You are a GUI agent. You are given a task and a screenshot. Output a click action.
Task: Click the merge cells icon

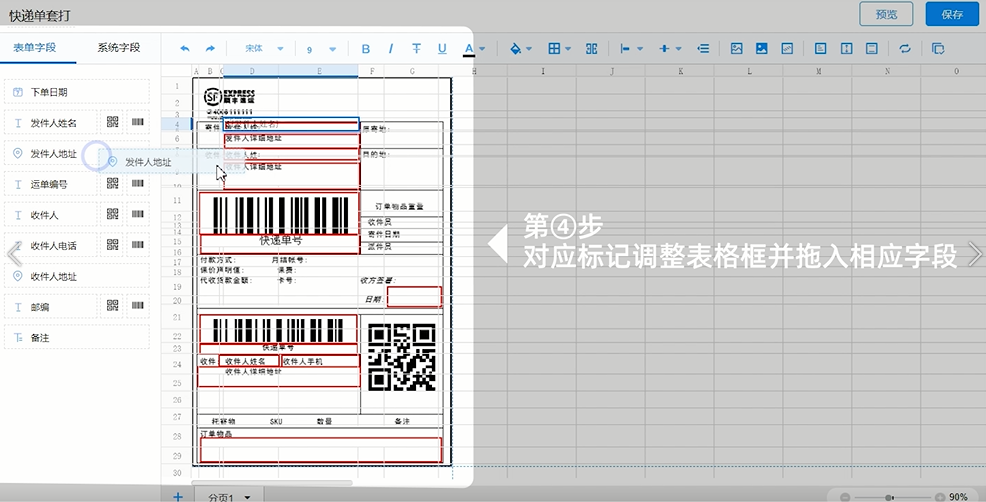coord(591,48)
